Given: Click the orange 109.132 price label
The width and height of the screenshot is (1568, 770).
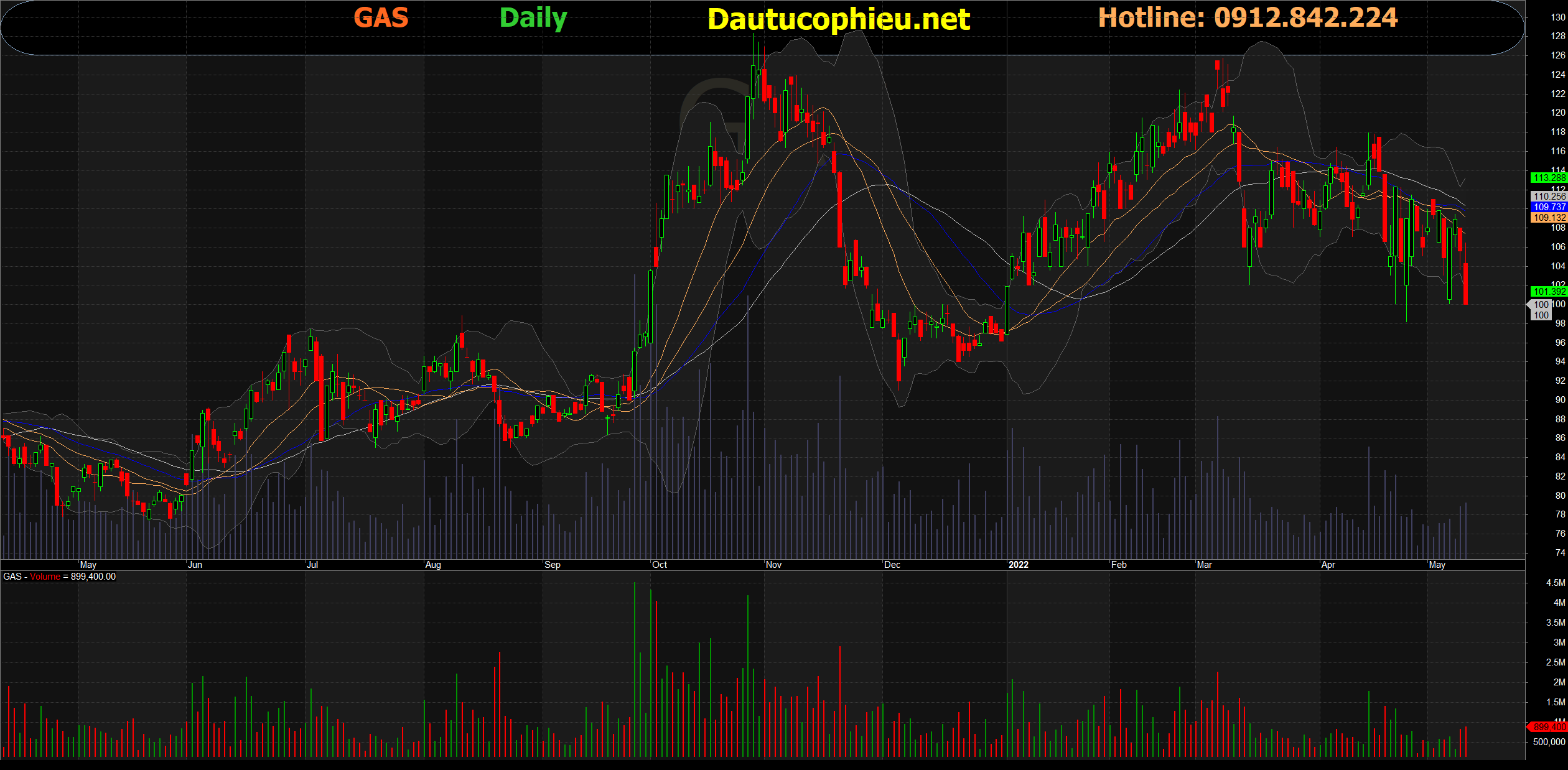Looking at the screenshot, I should tap(1549, 218).
